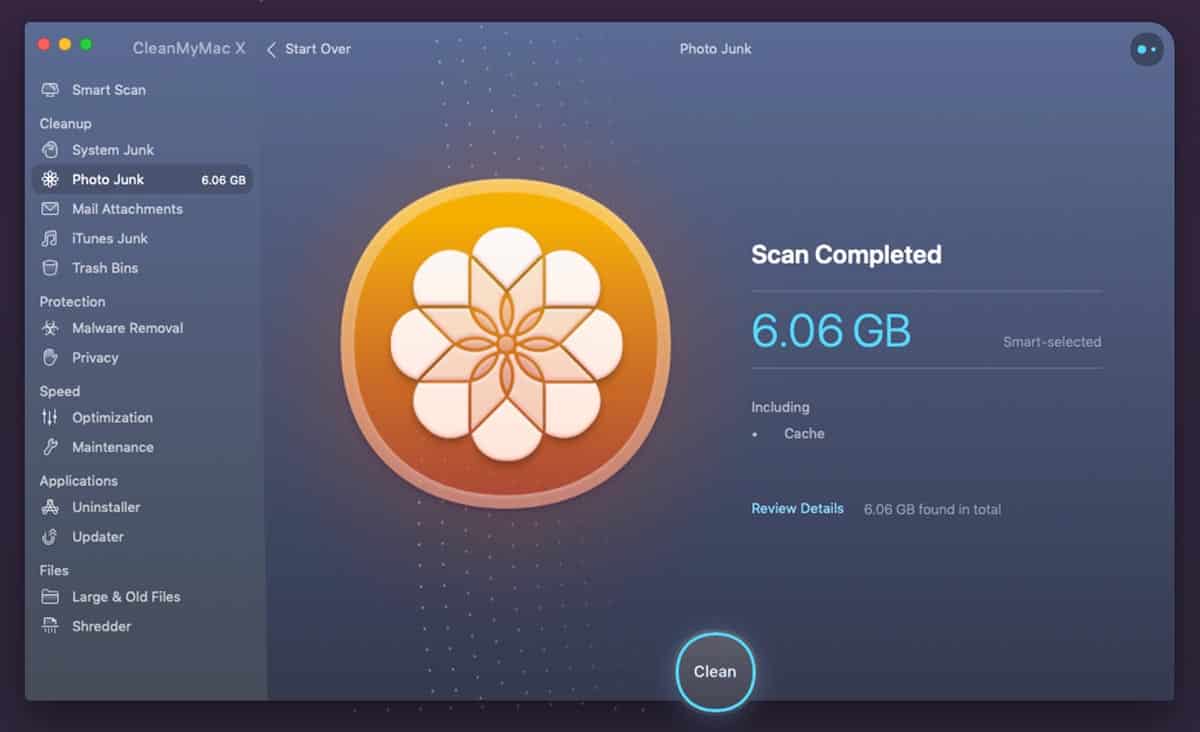Click the Maintenance wrench icon

pyautogui.click(x=50, y=447)
